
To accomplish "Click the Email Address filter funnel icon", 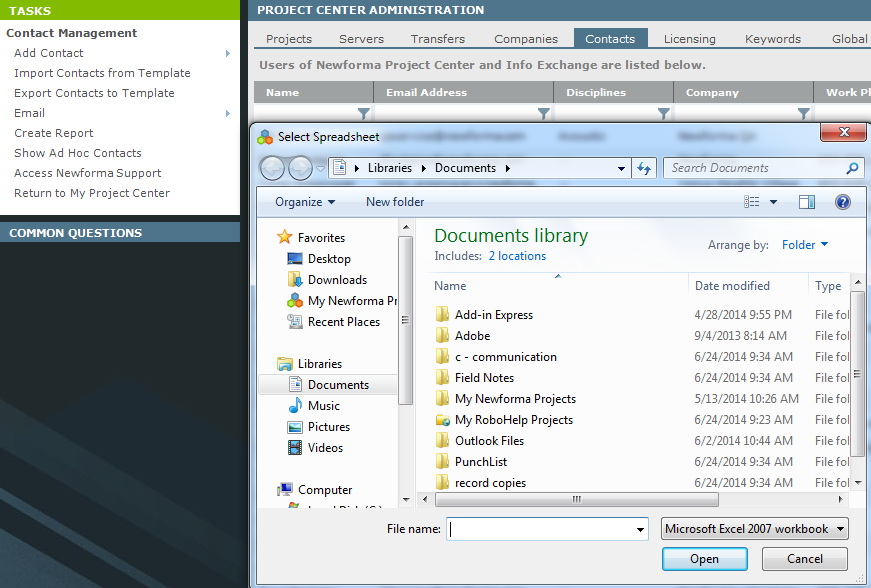I will [x=544, y=113].
